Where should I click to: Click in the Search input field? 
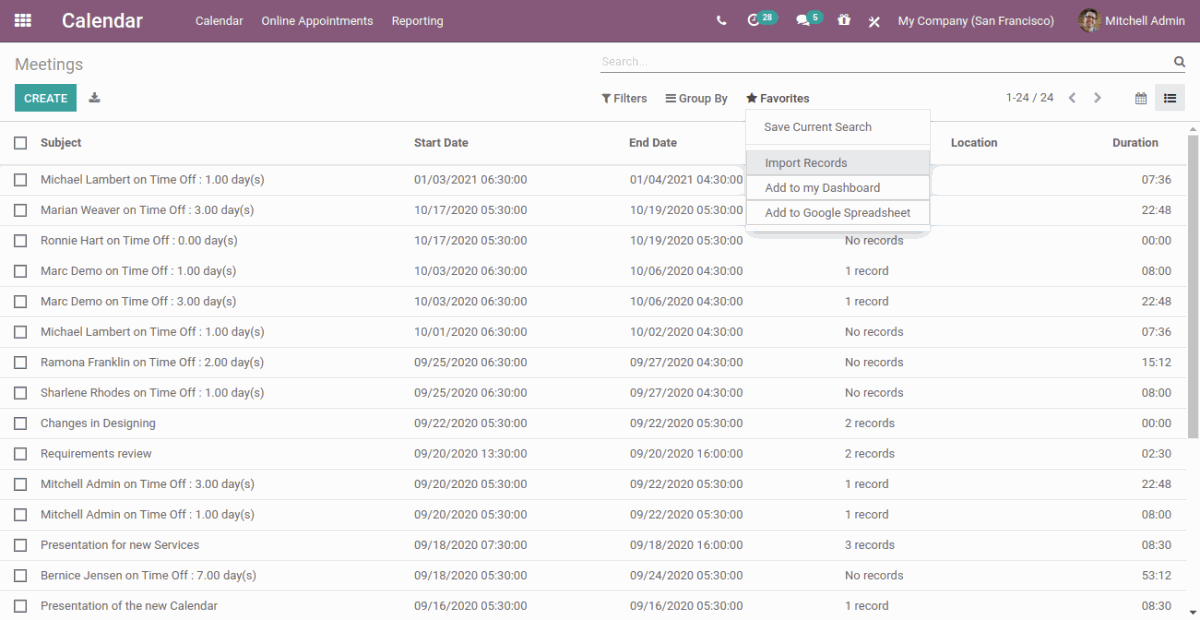coord(880,62)
